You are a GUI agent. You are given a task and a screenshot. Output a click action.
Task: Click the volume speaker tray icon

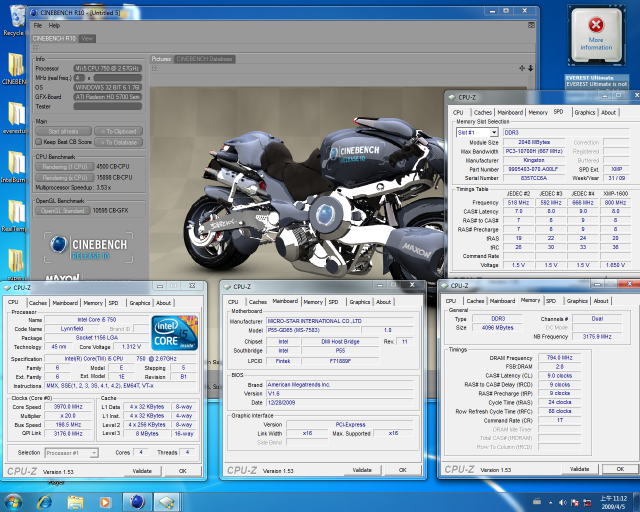coord(562,502)
